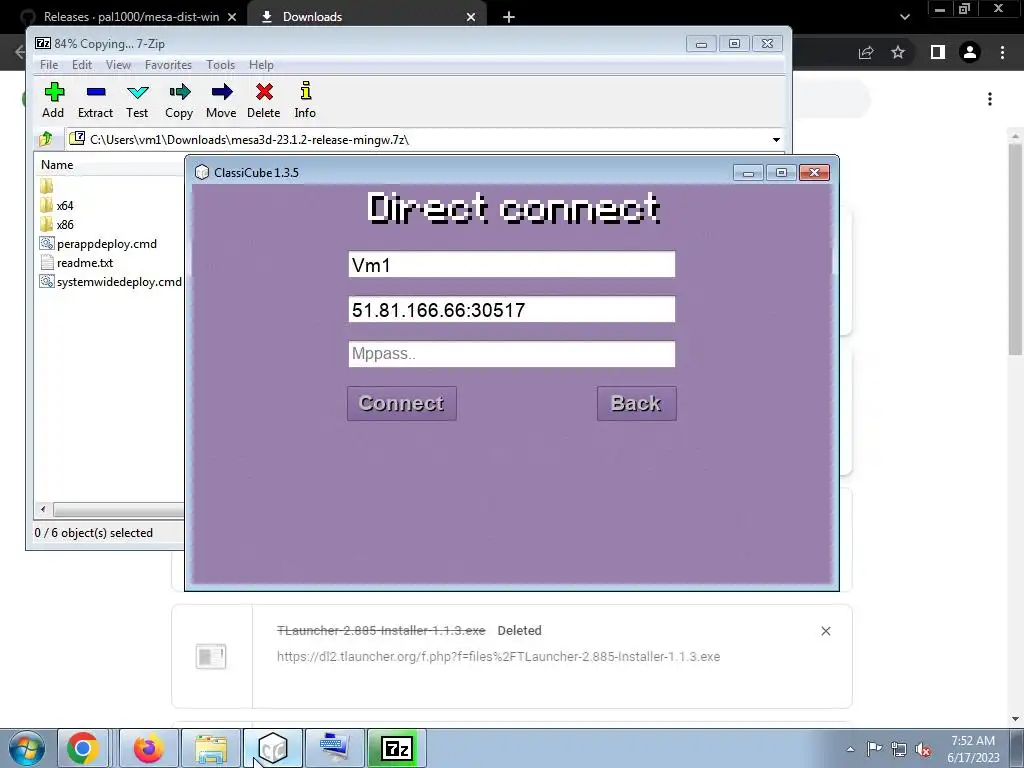The image size is (1024, 768).
Task: Open the 7-Zip File menu
Action: pos(49,65)
